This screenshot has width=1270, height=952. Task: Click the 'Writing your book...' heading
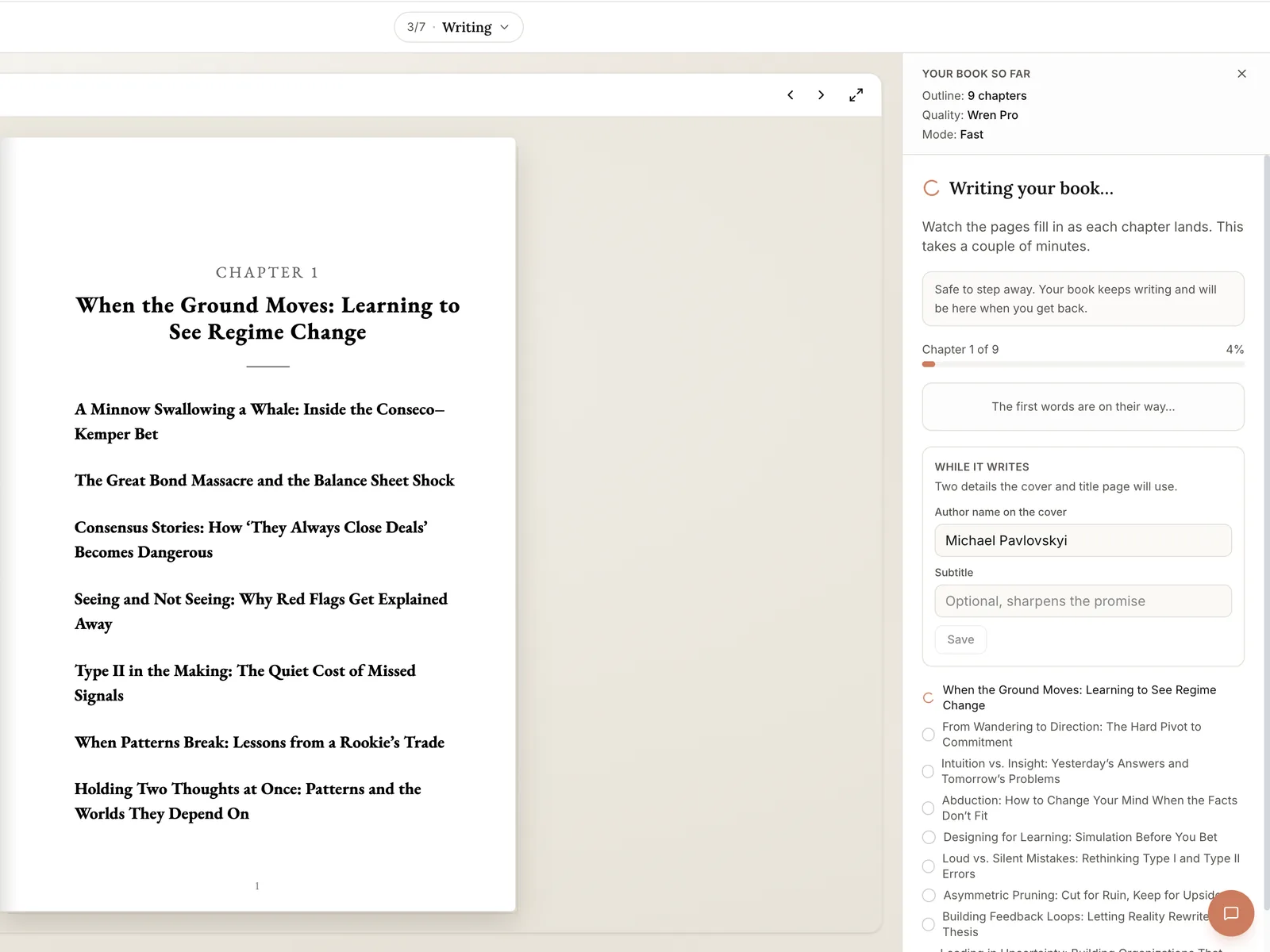coord(1031,188)
